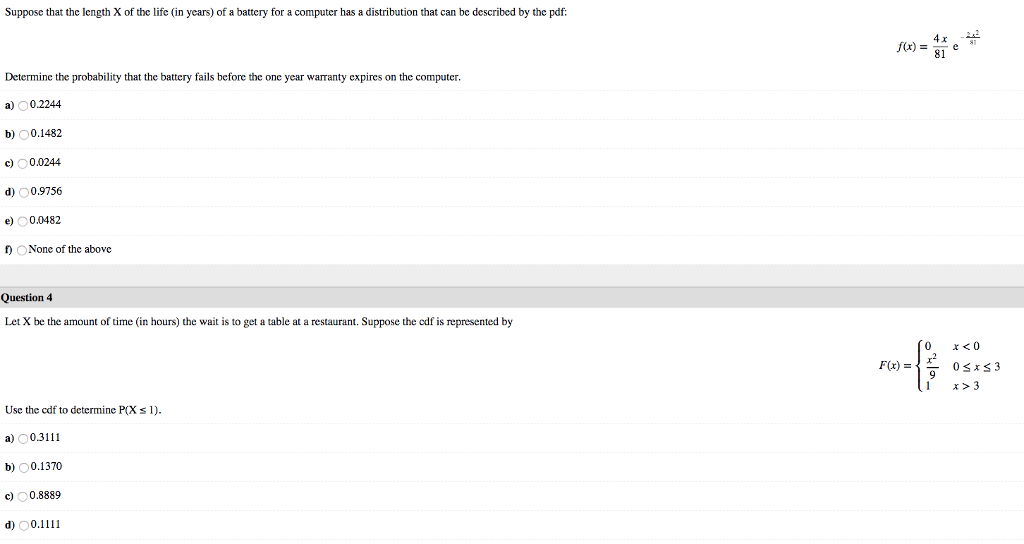Select the radio button for 0.2244
The width and height of the screenshot is (1024, 544).
[24, 105]
